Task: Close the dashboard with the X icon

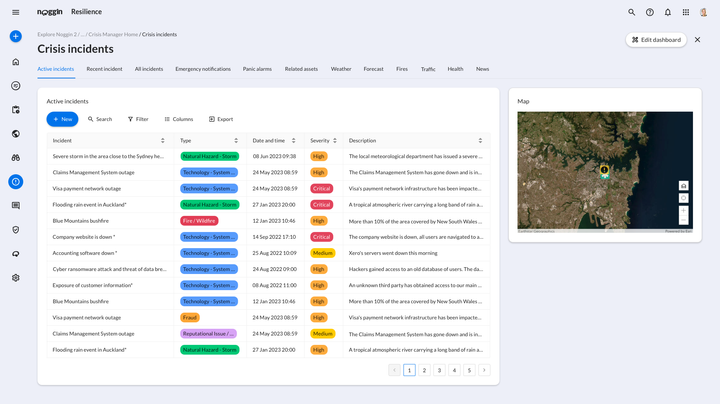Action: pyautogui.click(x=698, y=40)
